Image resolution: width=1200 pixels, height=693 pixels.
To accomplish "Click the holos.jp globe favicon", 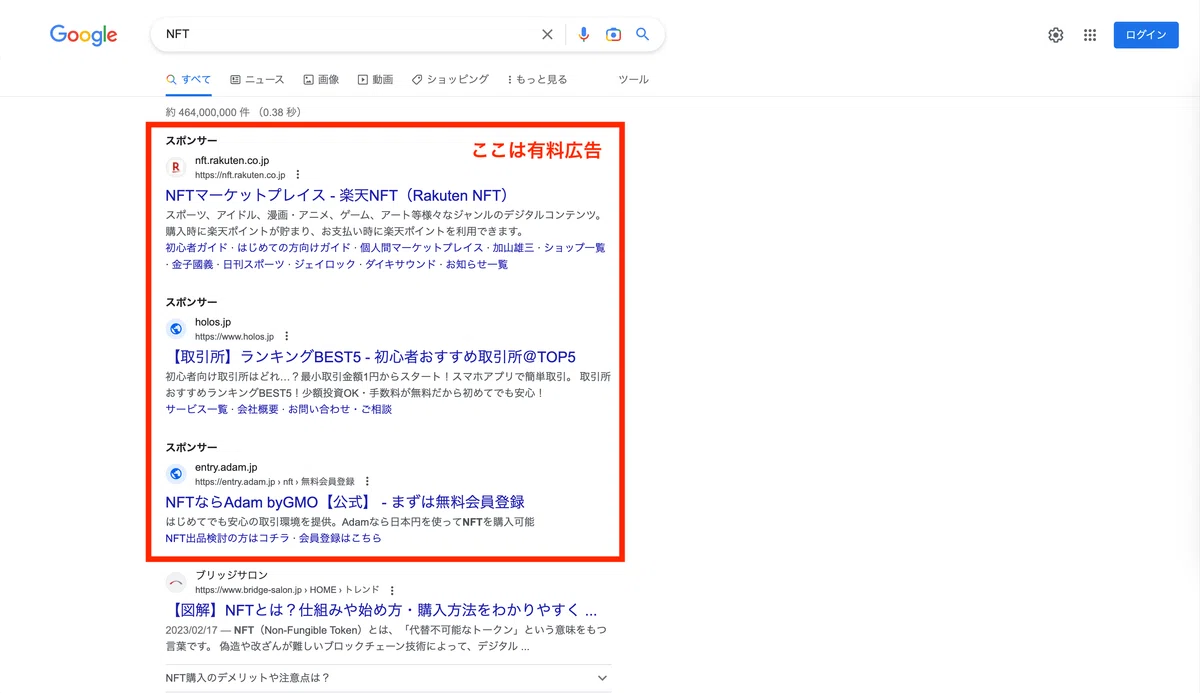I will 176,329.
